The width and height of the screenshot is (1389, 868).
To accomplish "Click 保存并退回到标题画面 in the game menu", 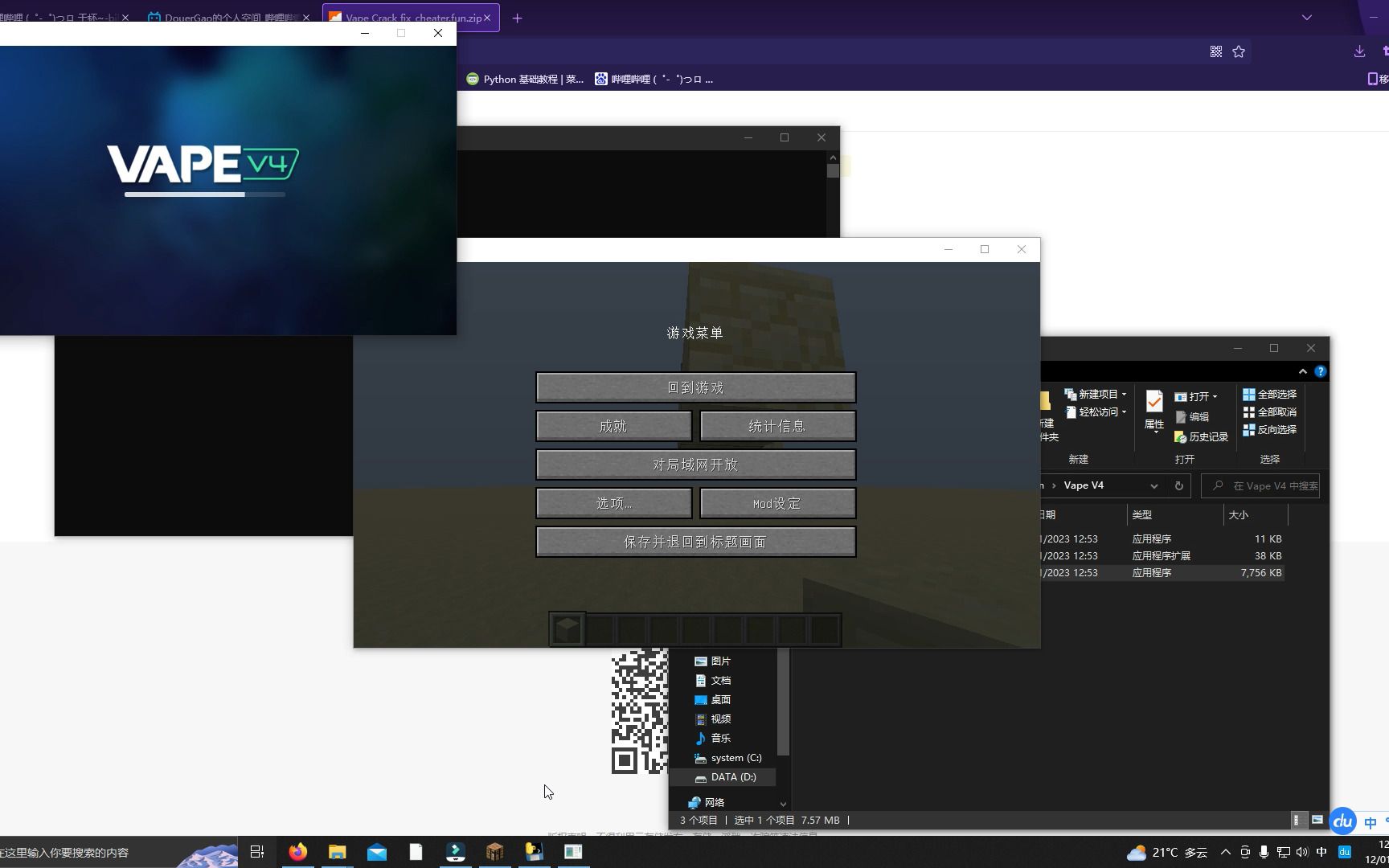I will 695,541.
